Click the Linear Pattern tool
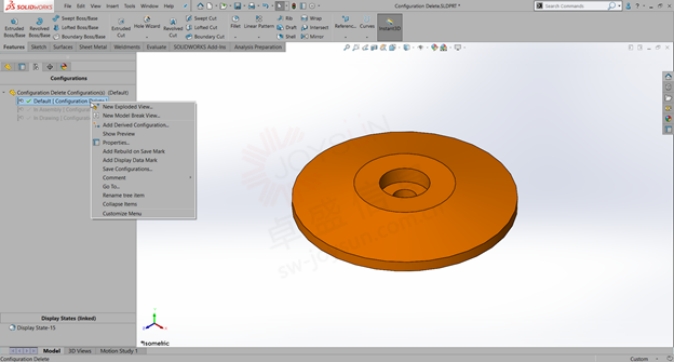The width and height of the screenshot is (674, 362). pyautogui.click(x=259, y=22)
